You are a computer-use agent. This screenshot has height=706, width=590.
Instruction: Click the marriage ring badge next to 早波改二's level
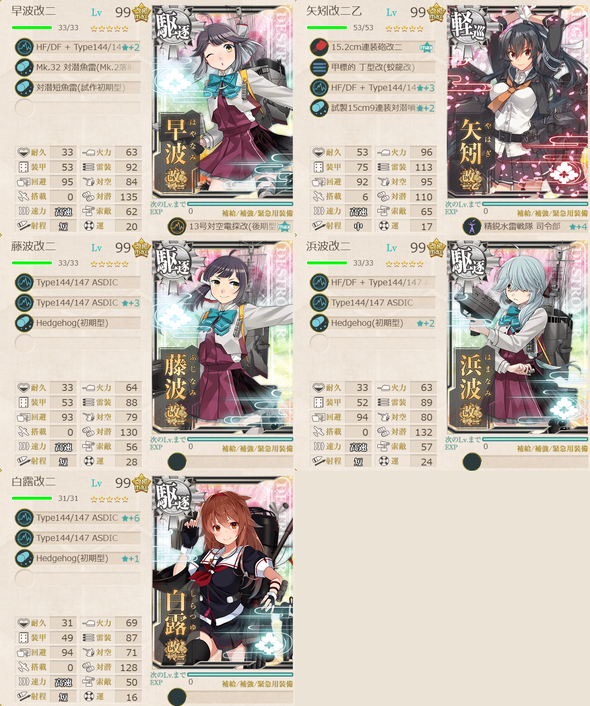[141, 13]
